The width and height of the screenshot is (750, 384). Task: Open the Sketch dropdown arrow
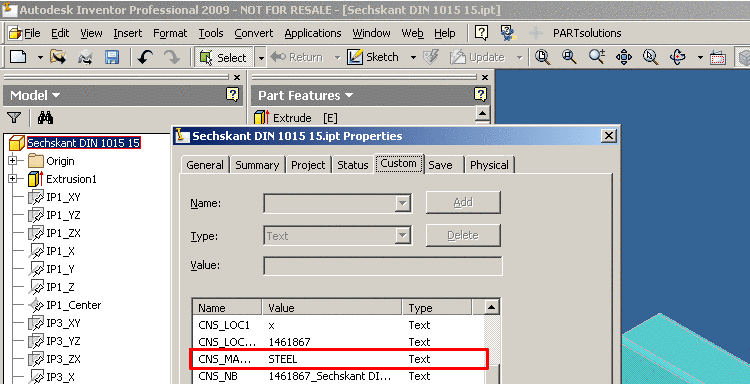point(413,58)
